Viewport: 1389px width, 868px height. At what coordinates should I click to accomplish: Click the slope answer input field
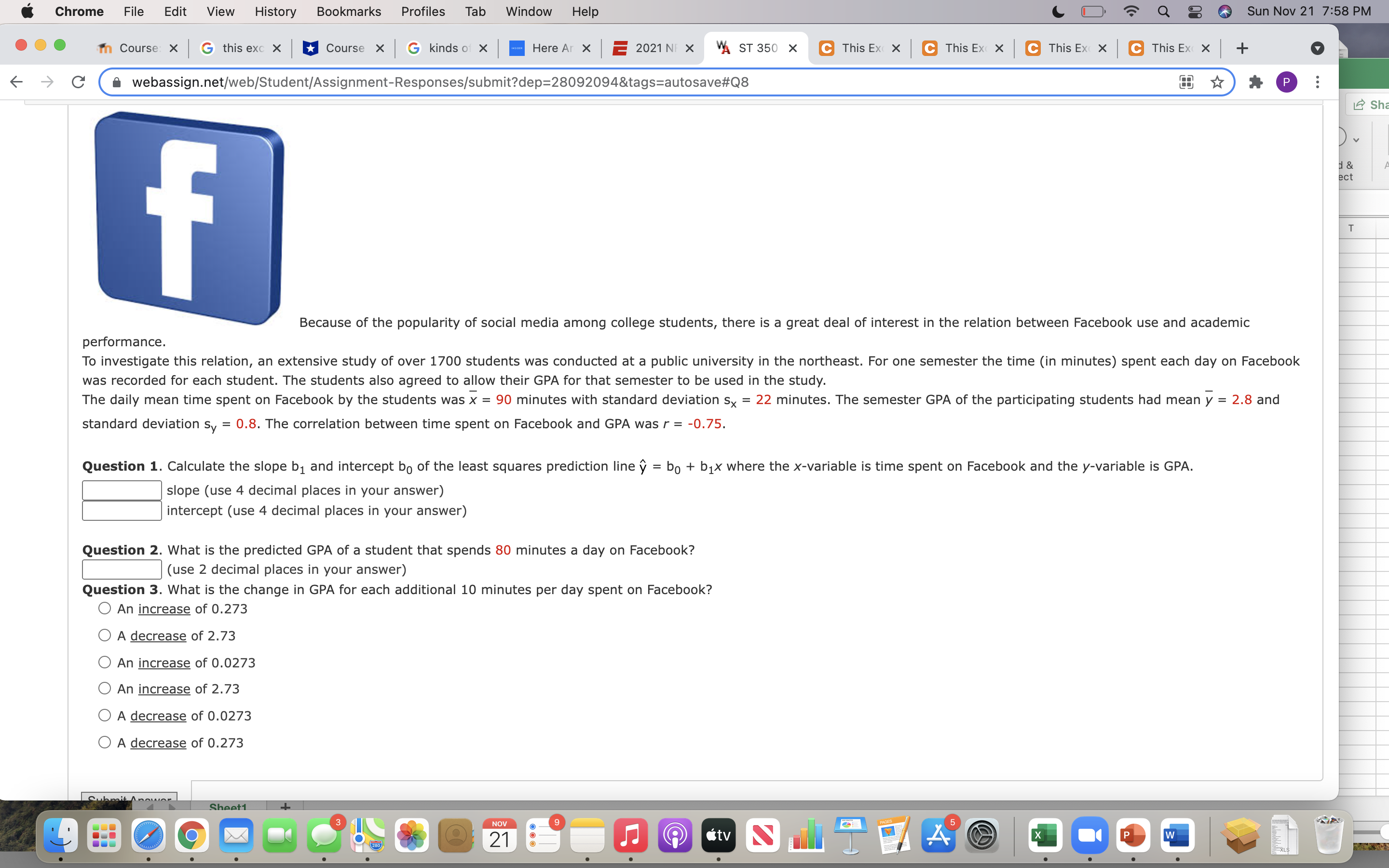(x=122, y=489)
